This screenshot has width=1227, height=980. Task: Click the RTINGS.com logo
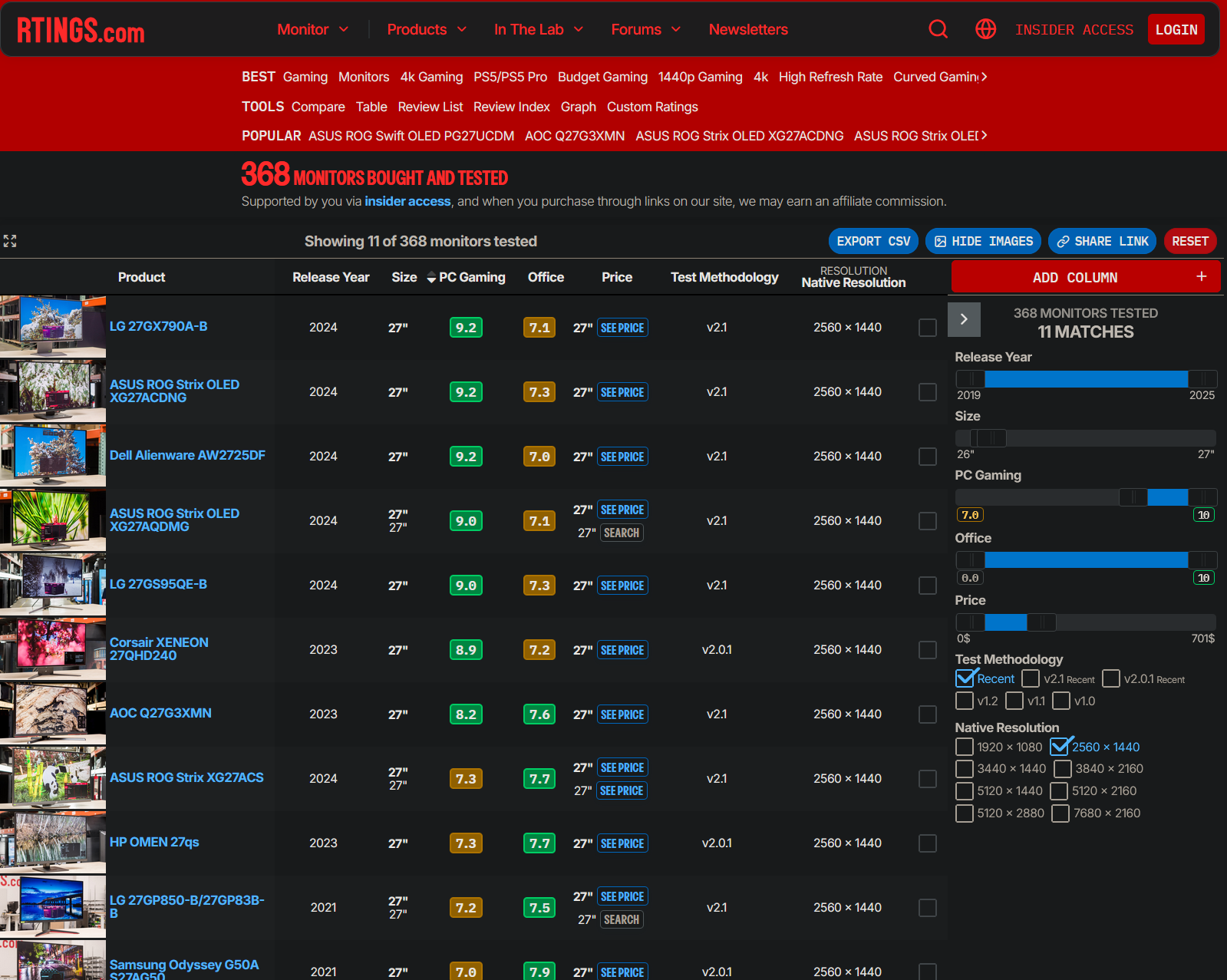[81, 30]
